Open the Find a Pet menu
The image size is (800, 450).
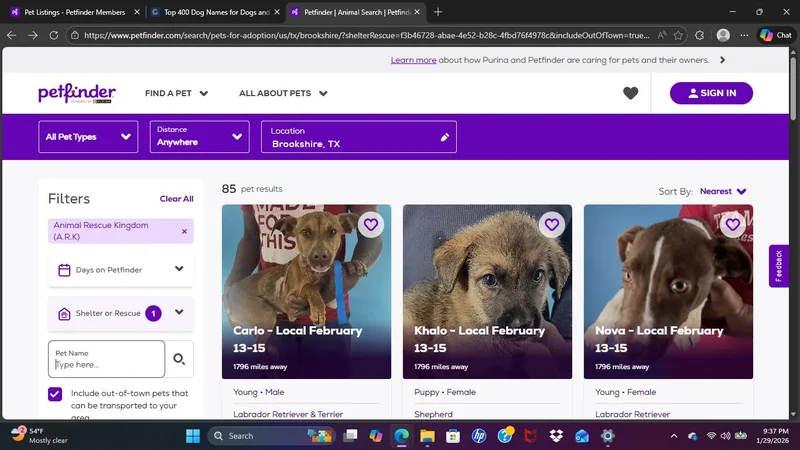coord(176,93)
